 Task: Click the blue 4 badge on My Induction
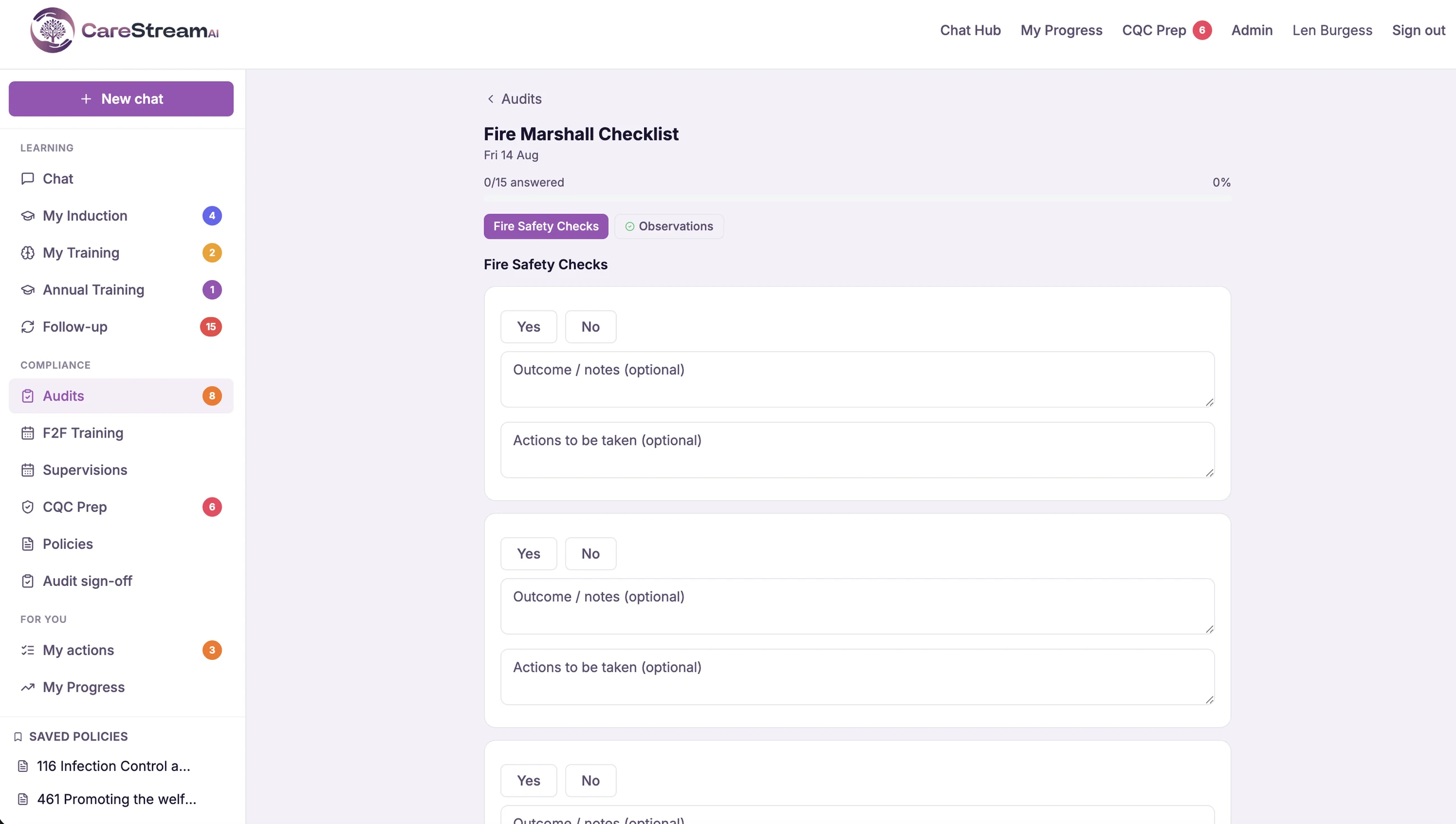(x=212, y=216)
